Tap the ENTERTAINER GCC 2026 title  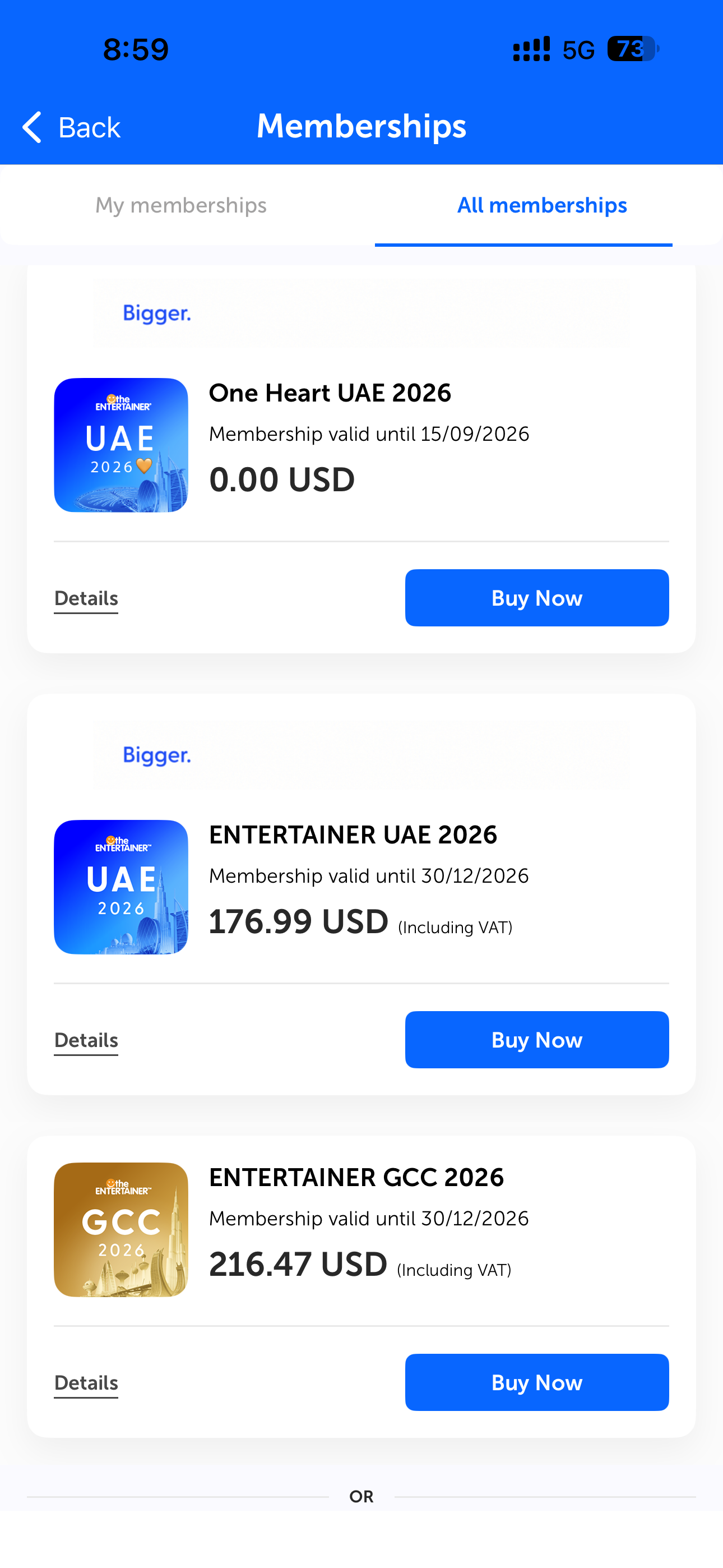(x=356, y=1177)
